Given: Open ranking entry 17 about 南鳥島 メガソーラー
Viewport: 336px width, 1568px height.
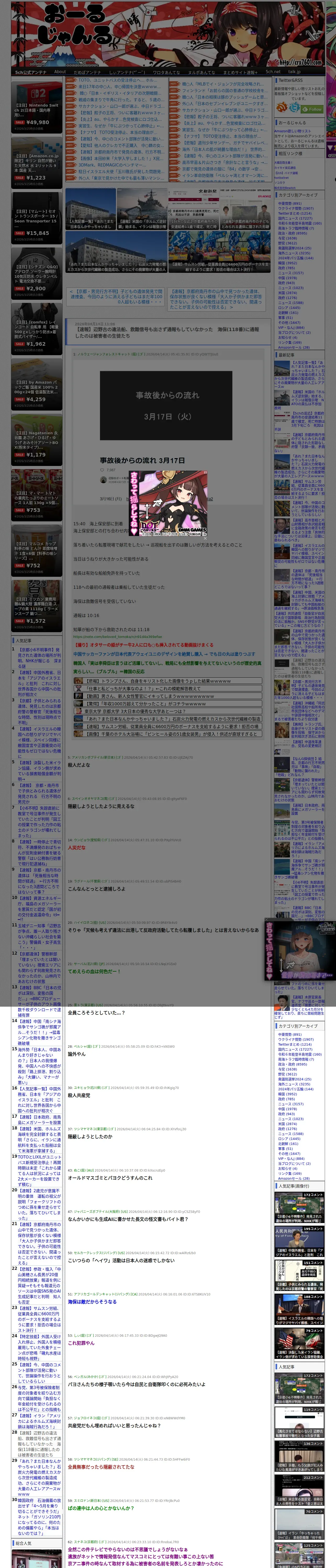Looking at the screenshot, I should [39, 1120].
